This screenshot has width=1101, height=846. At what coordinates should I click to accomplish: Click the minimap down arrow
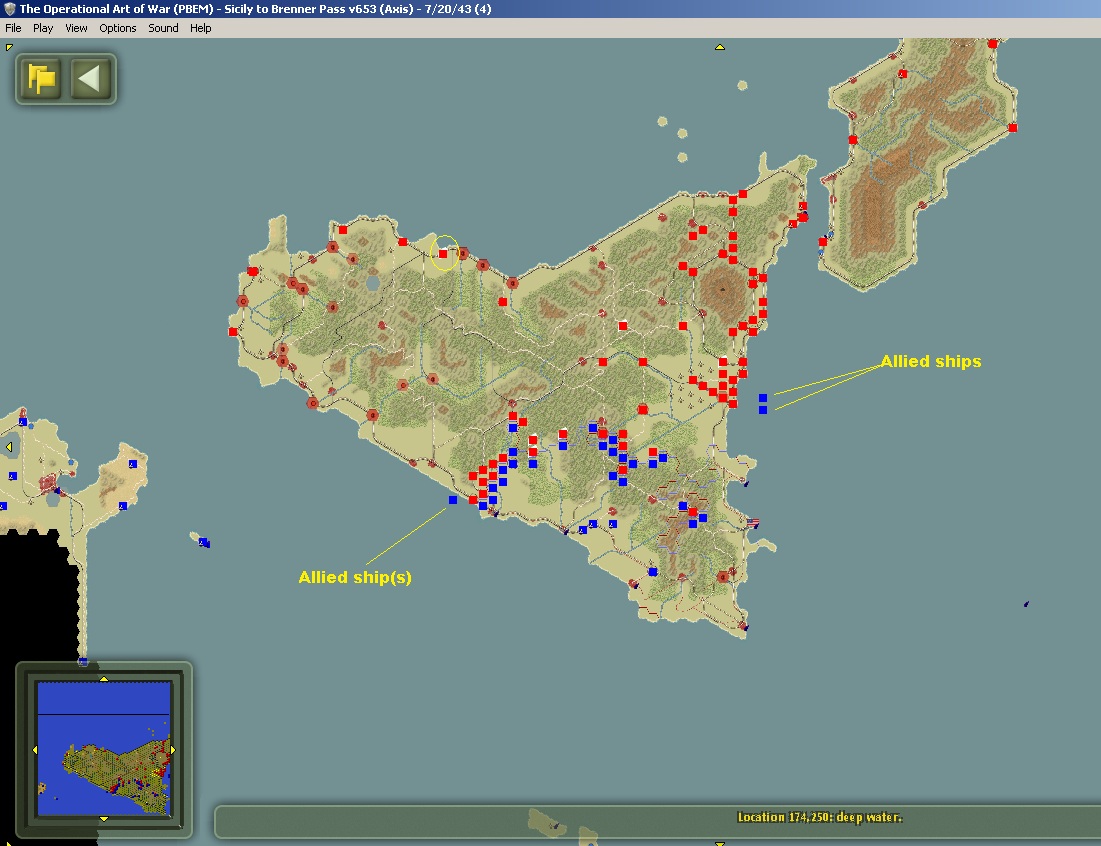pyautogui.click(x=104, y=819)
